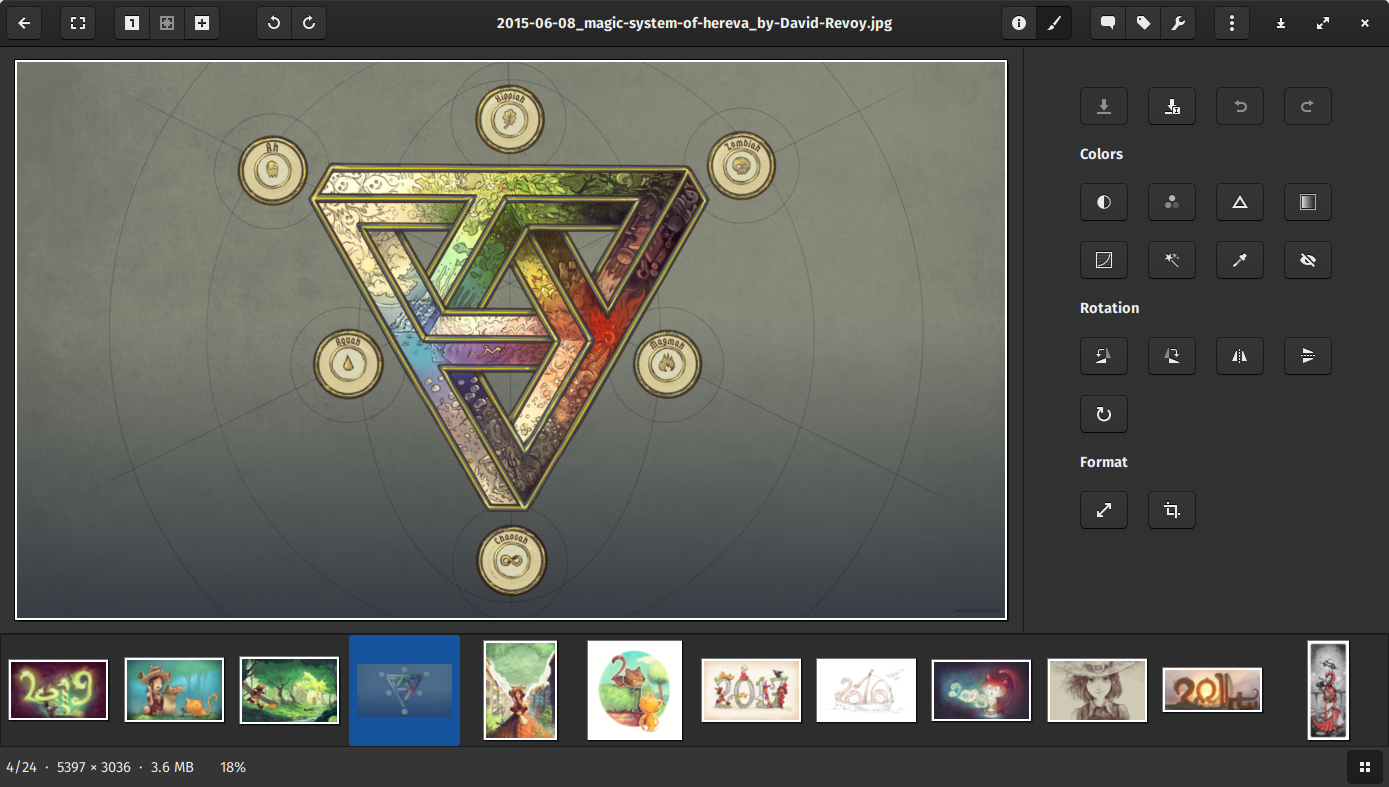Toggle the edit file paintbrush panel
Screen dimensions: 1389x787
[x=1054, y=23]
